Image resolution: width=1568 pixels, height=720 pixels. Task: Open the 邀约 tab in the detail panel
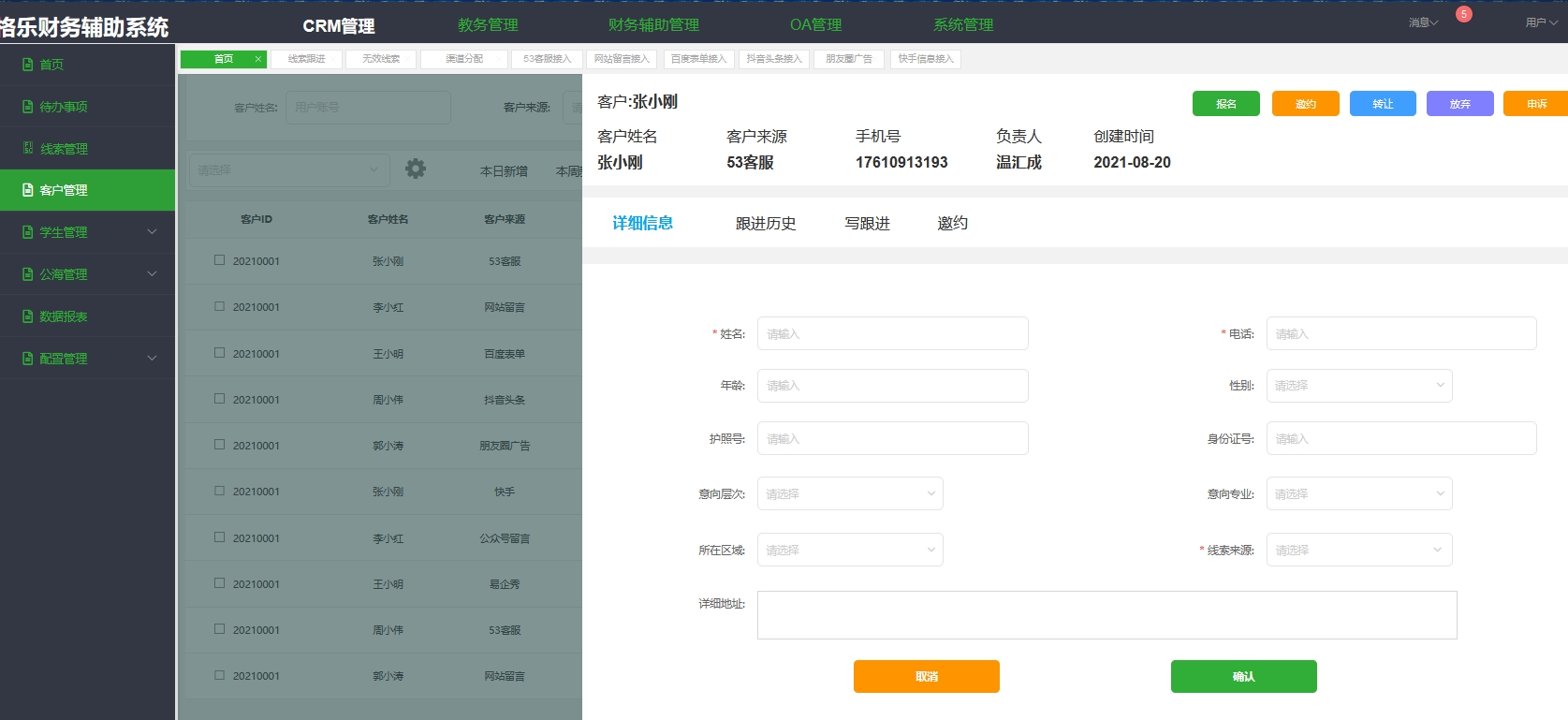pyautogui.click(x=953, y=224)
